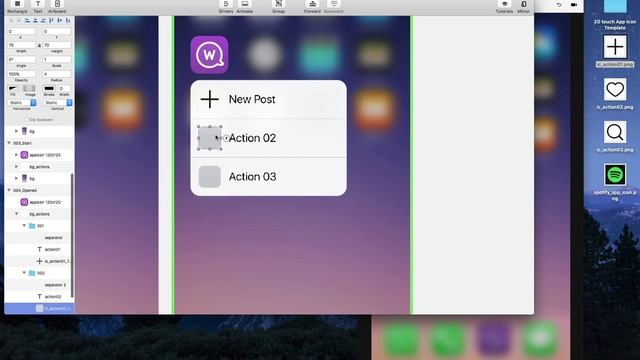
Task: Collapse the 004_Opened artboard in layers
Action: [9, 190]
